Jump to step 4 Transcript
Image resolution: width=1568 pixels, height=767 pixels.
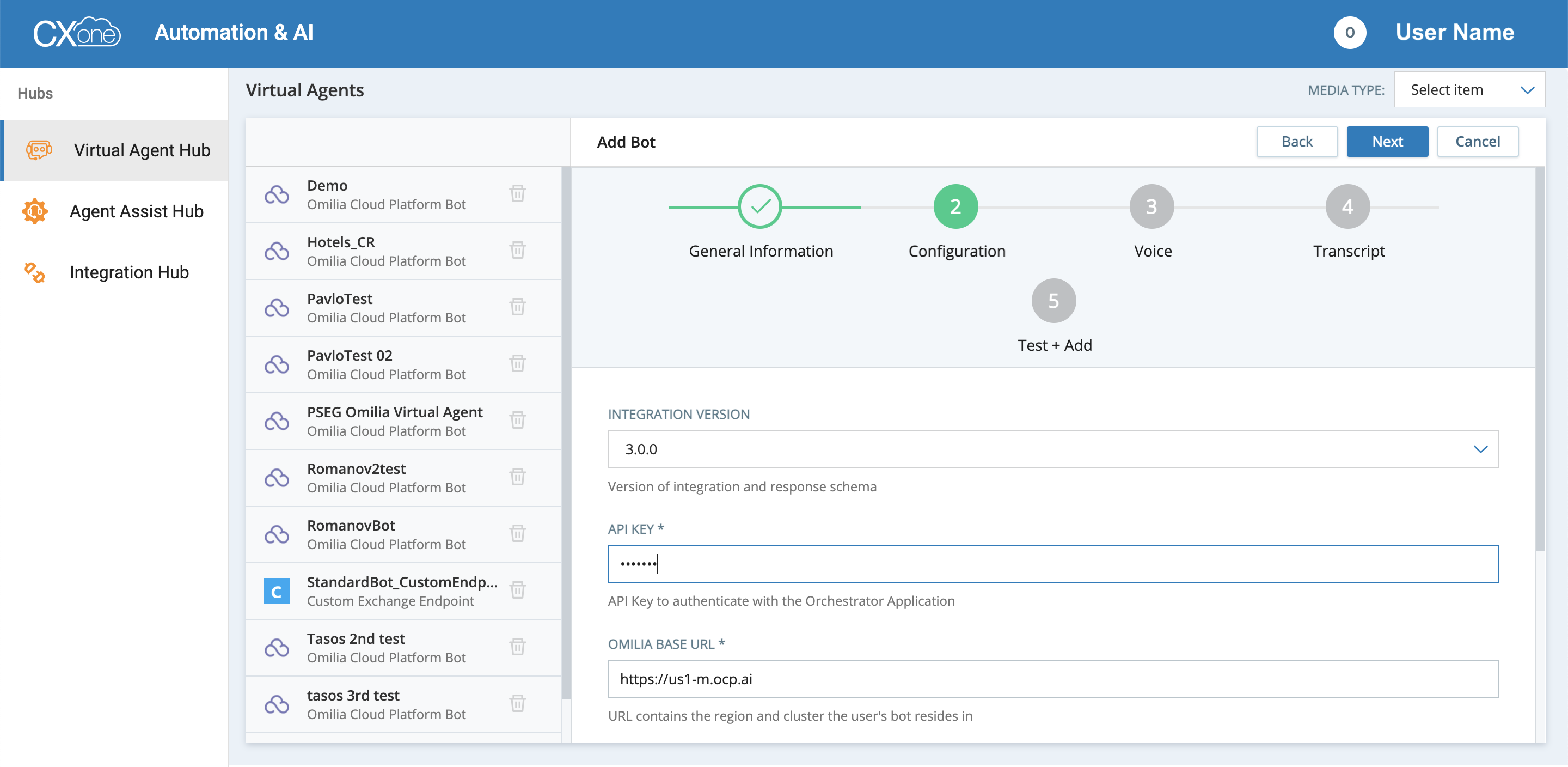click(1347, 207)
